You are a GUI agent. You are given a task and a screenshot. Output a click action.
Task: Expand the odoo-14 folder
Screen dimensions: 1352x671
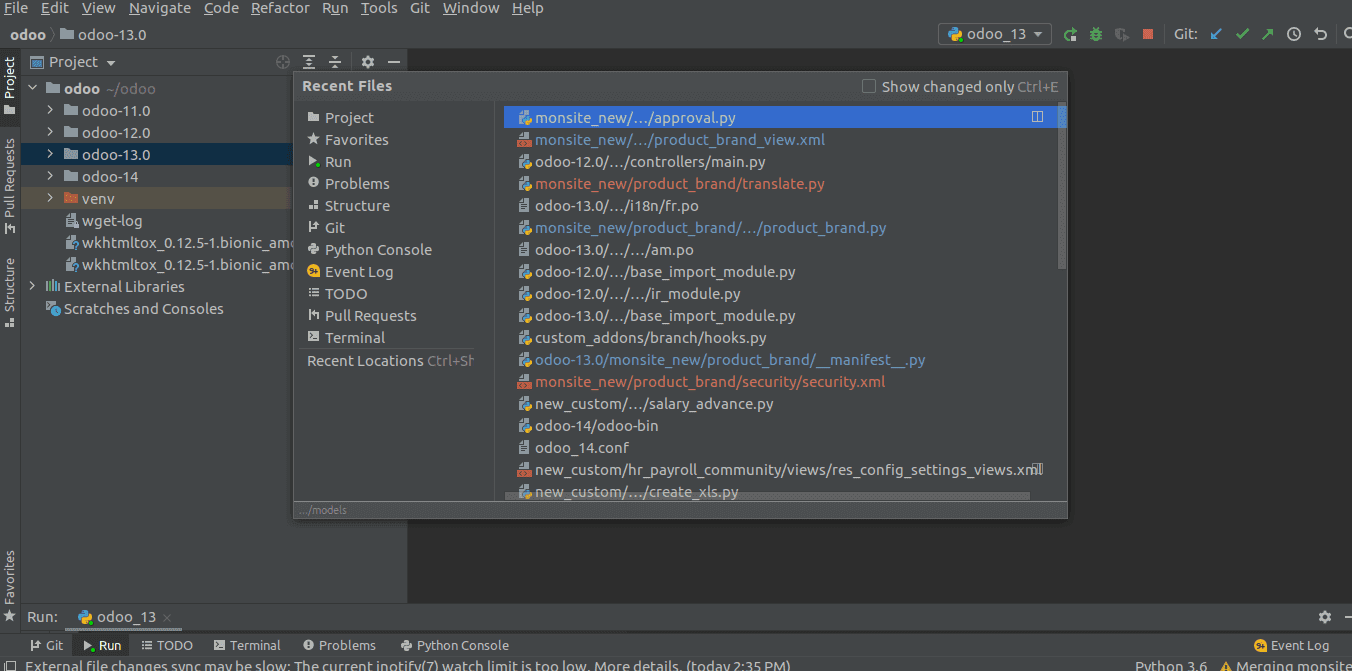(50, 176)
